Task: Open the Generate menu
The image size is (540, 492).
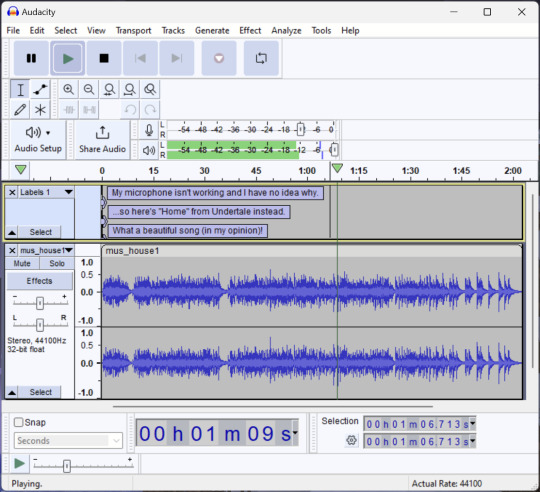Action: point(212,31)
